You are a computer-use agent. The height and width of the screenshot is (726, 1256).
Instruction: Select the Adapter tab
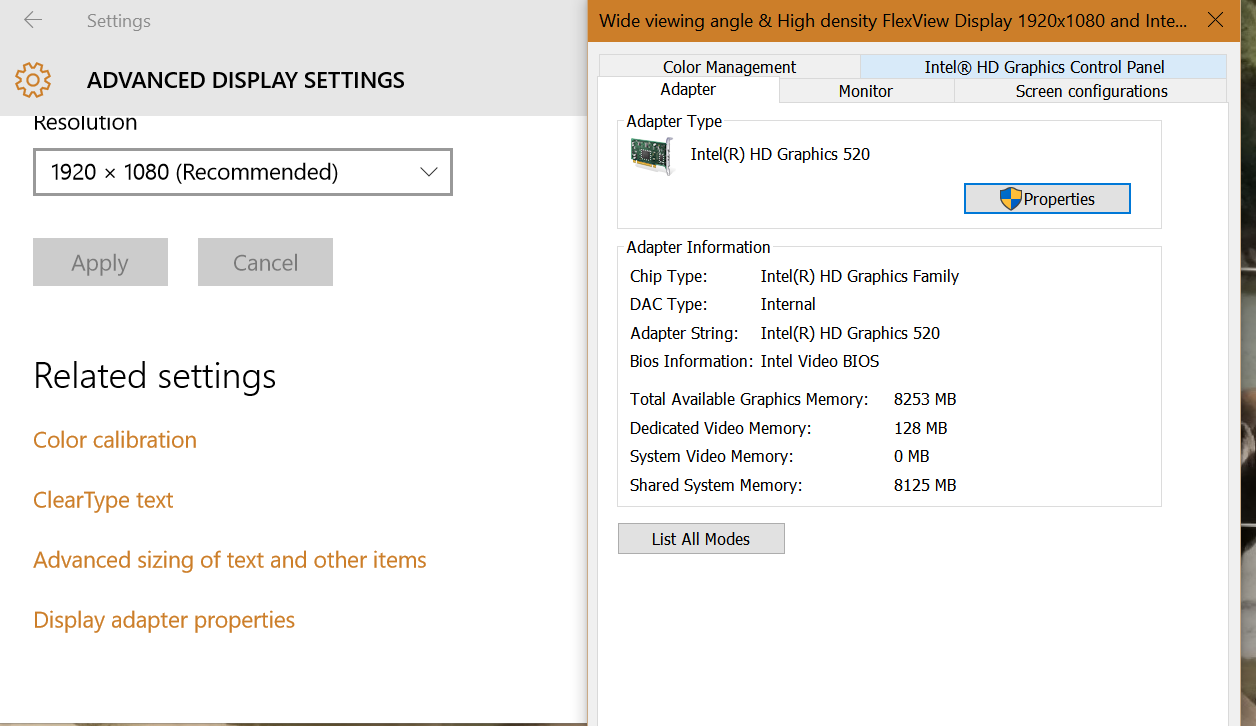click(688, 90)
